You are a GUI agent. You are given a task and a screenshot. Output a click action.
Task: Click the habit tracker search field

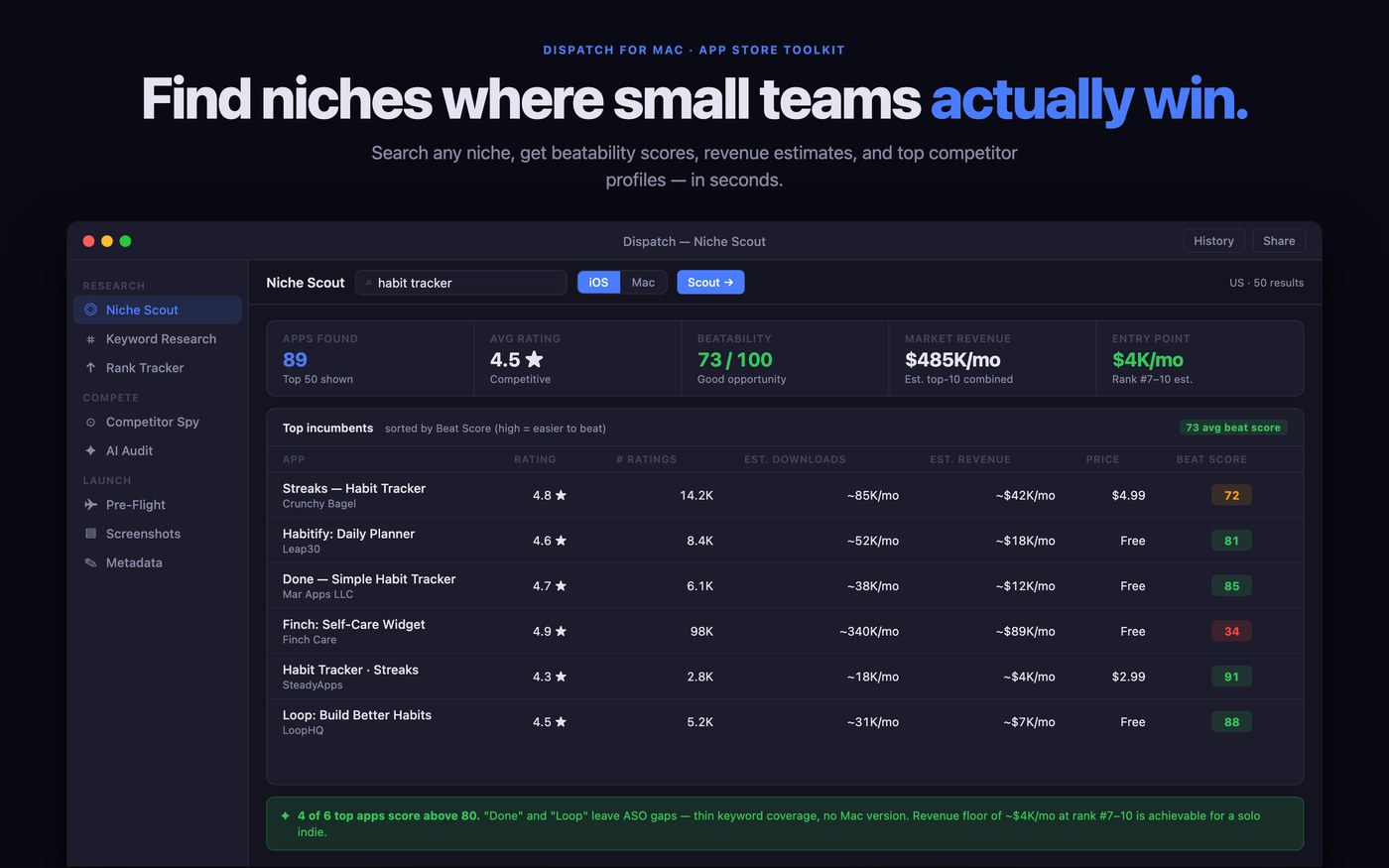[x=461, y=283]
